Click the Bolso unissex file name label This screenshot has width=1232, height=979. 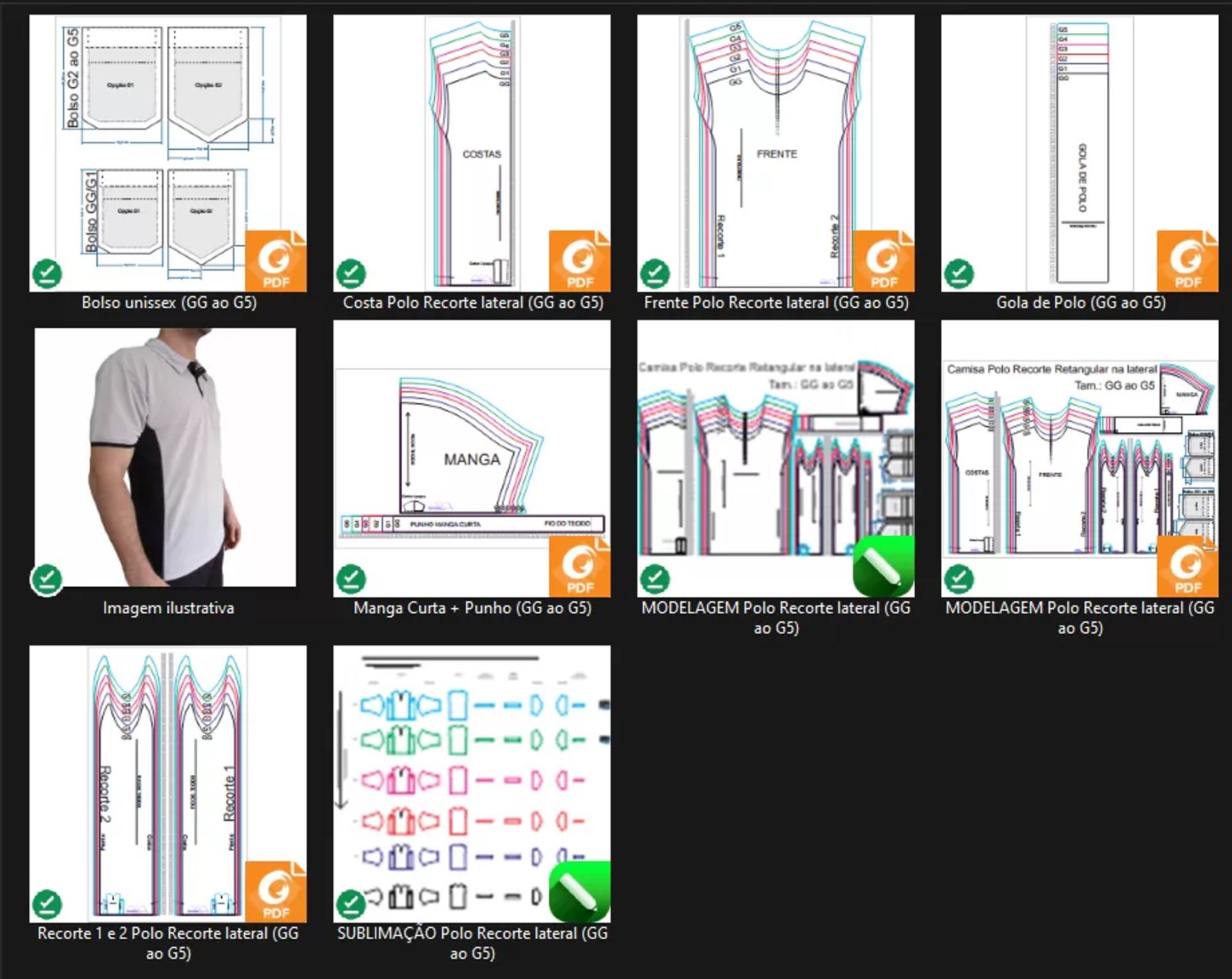[x=169, y=303]
